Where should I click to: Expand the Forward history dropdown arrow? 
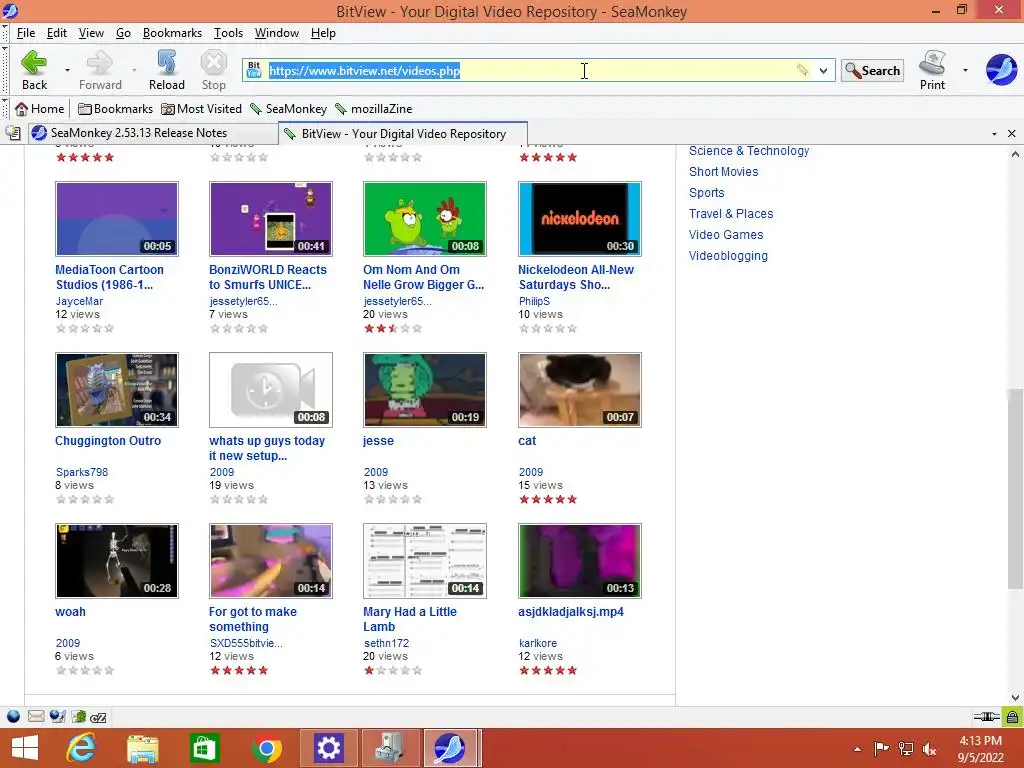134,70
